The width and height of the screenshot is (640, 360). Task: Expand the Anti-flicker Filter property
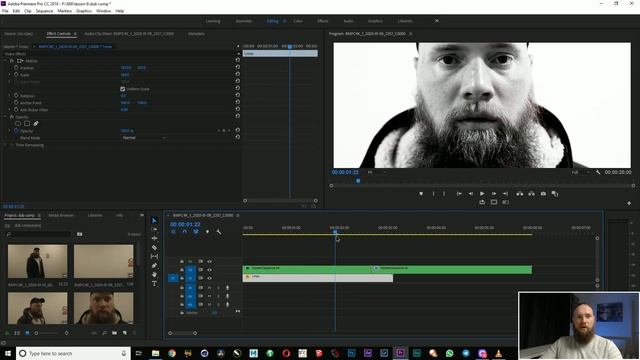coord(10,109)
